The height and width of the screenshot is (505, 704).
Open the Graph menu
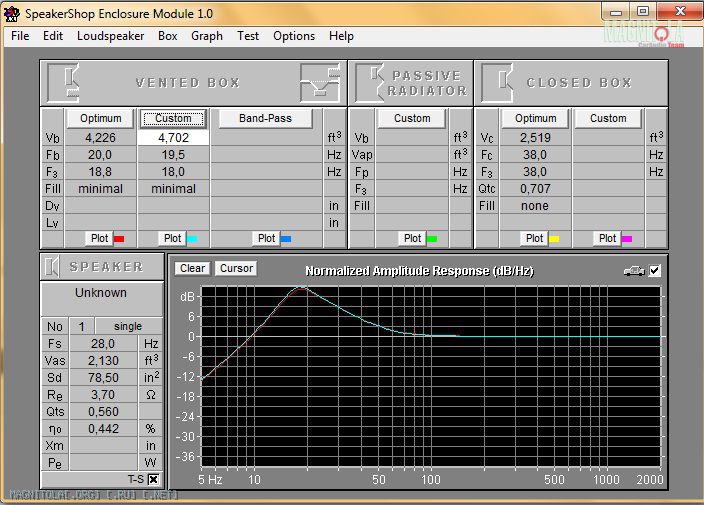tap(207, 36)
